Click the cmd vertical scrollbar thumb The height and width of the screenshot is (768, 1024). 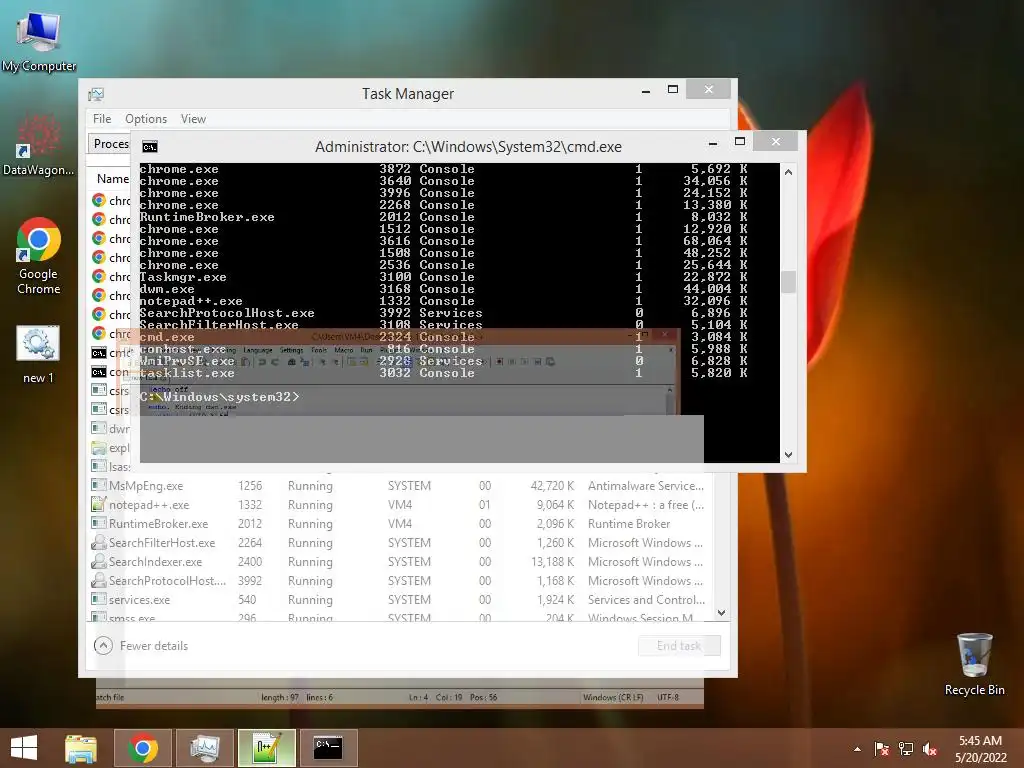point(788,282)
